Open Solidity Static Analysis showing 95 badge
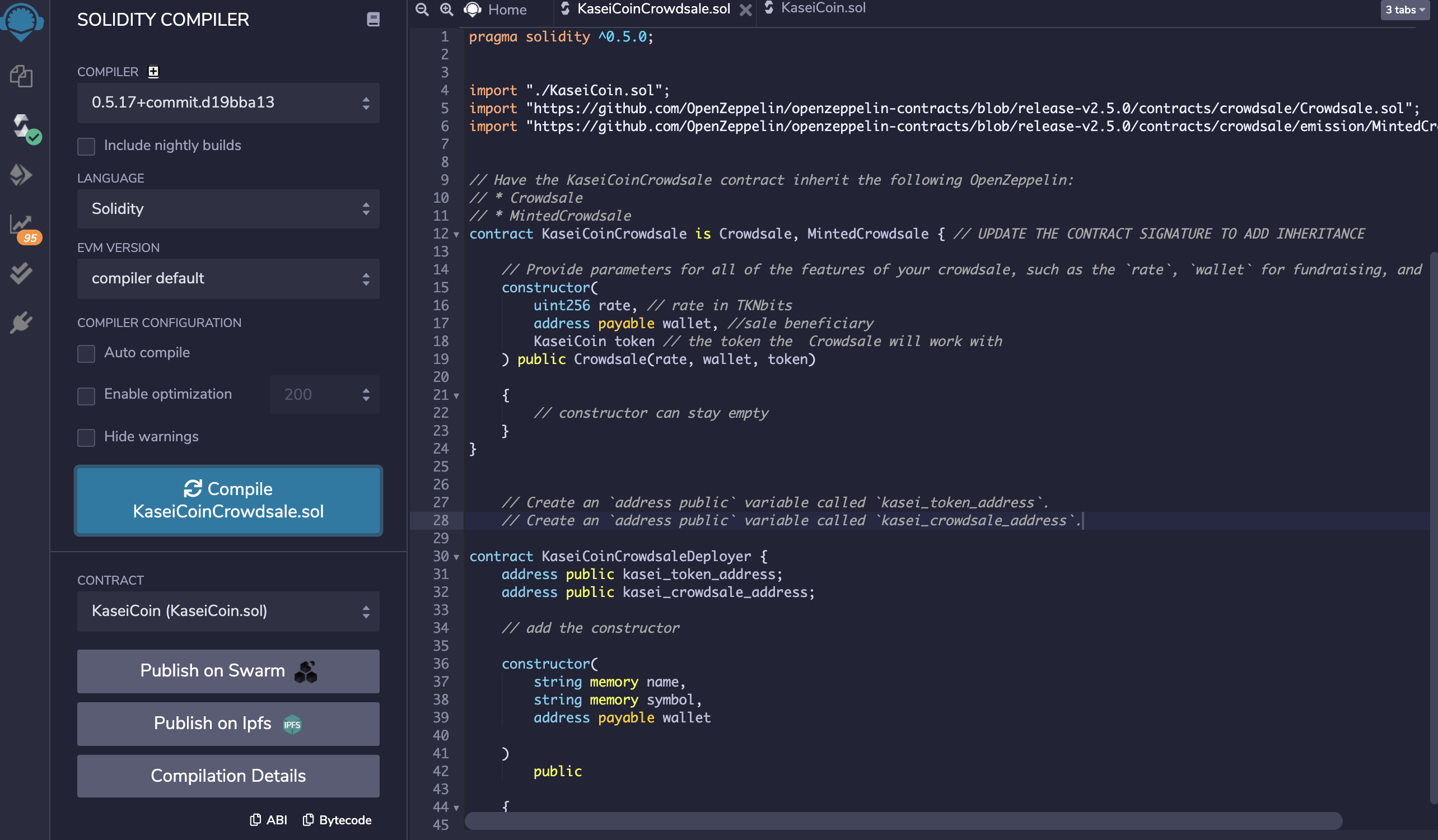The image size is (1438, 840). [21, 225]
